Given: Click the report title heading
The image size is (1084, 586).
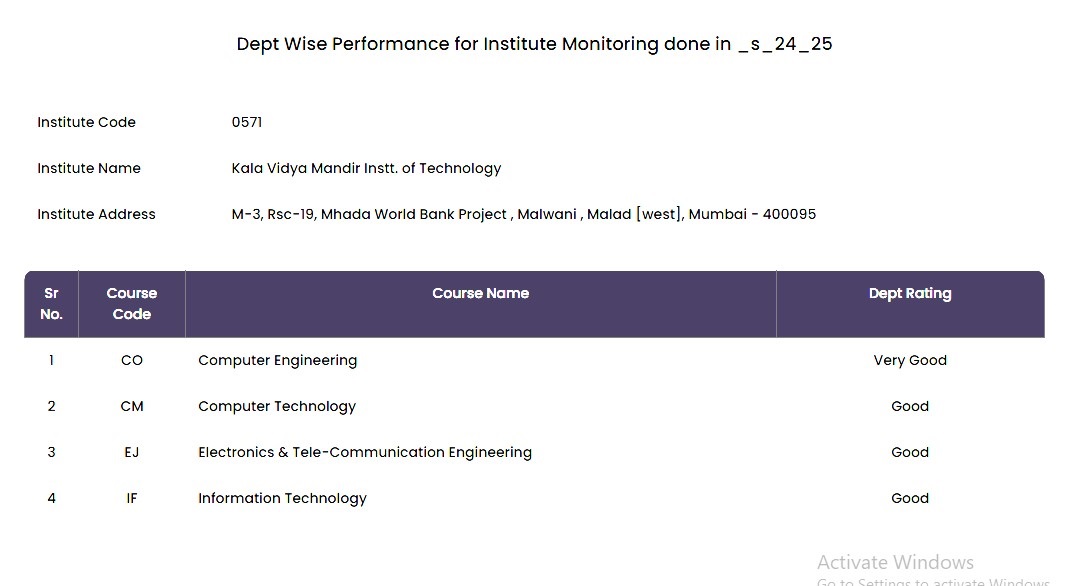Looking at the screenshot, I should tap(534, 44).
